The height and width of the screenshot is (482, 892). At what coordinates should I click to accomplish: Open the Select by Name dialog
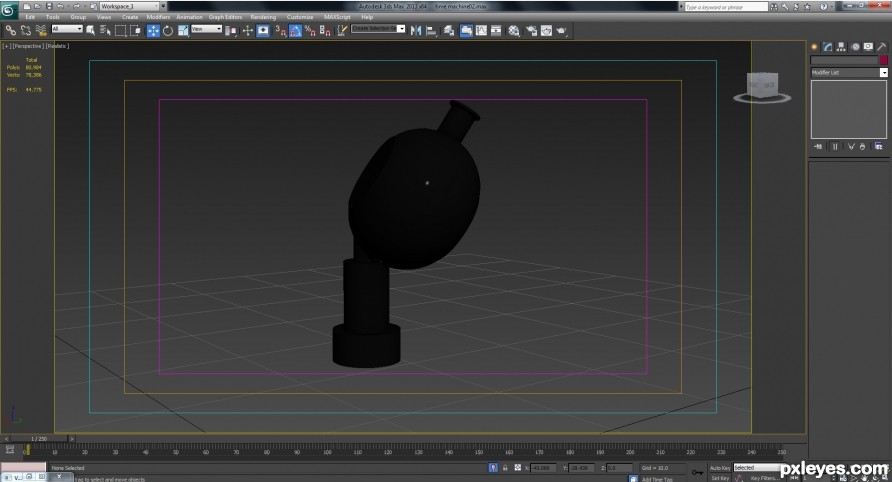point(105,31)
